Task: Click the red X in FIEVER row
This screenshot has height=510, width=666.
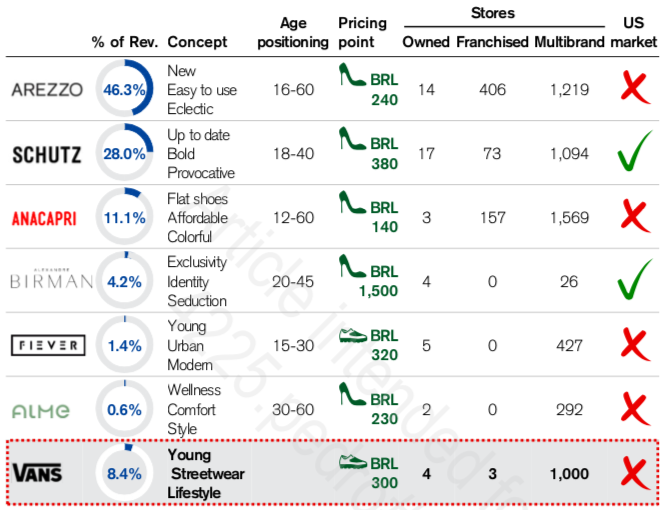Action: pyautogui.click(x=635, y=344)
